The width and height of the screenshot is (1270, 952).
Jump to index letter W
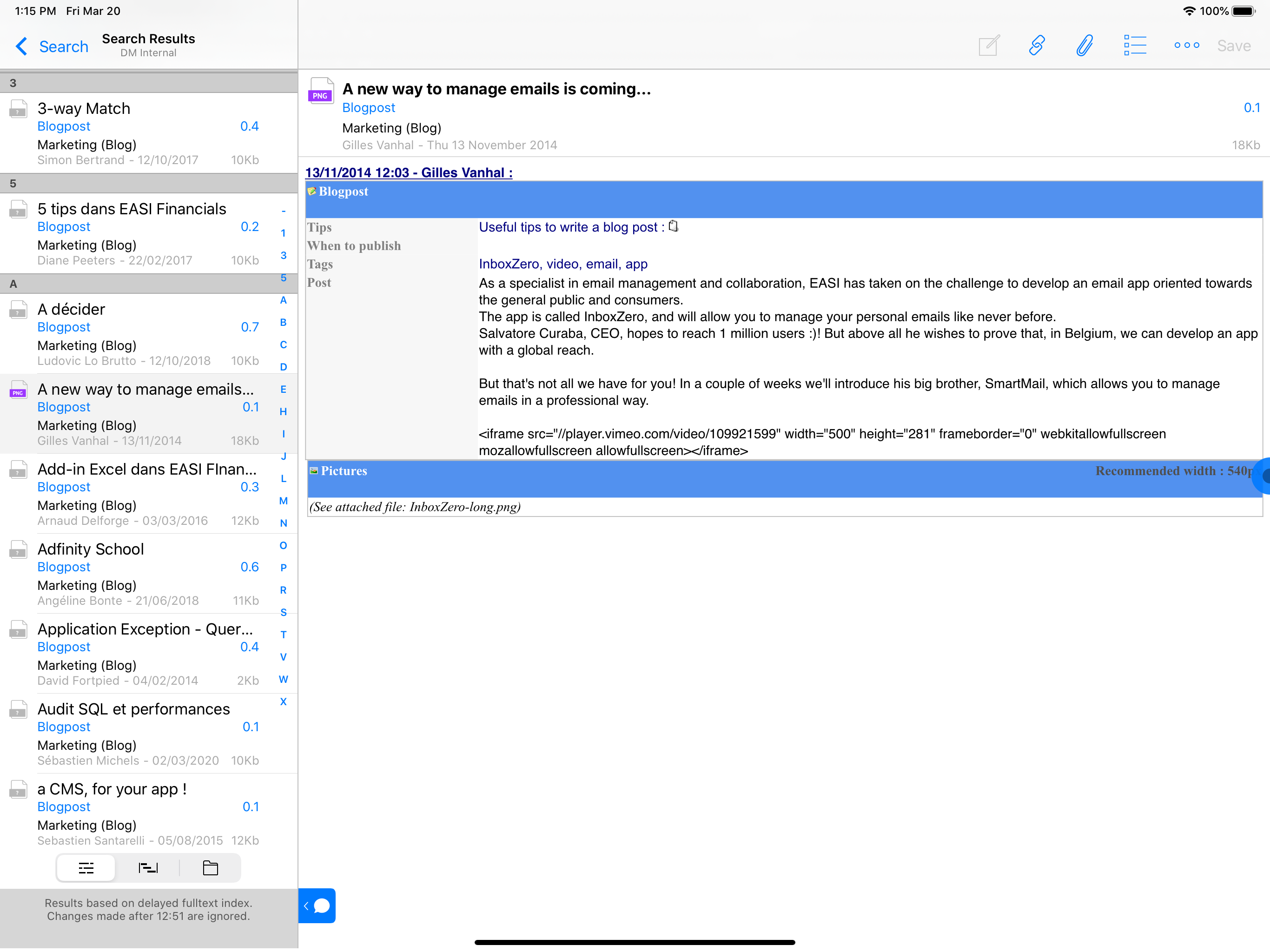point(283,679)
